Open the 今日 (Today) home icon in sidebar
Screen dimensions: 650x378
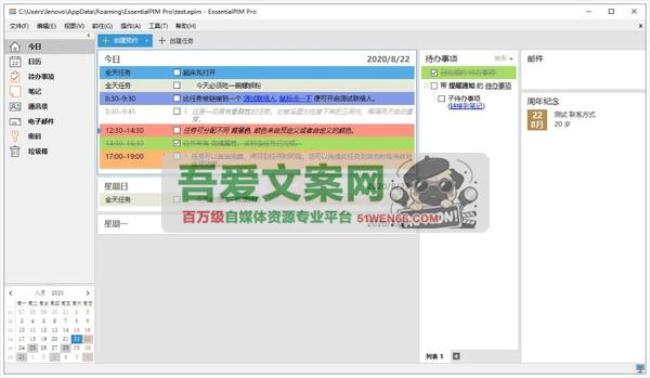[x=15, y=46]
